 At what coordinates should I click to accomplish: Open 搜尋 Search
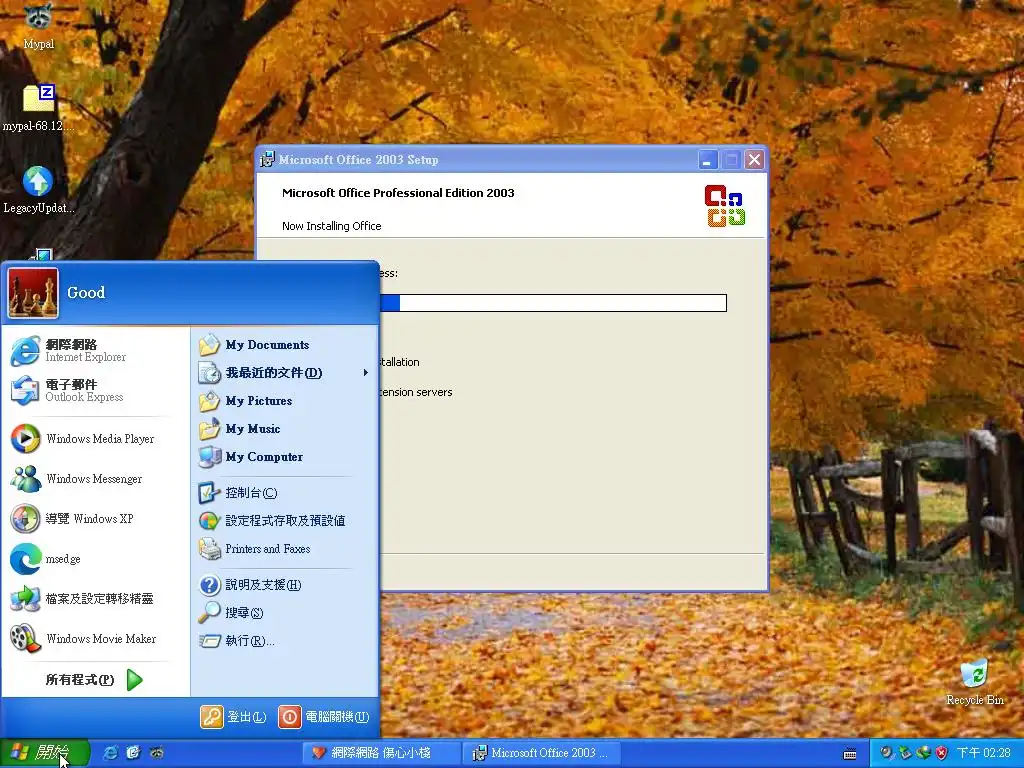[285, 613]
